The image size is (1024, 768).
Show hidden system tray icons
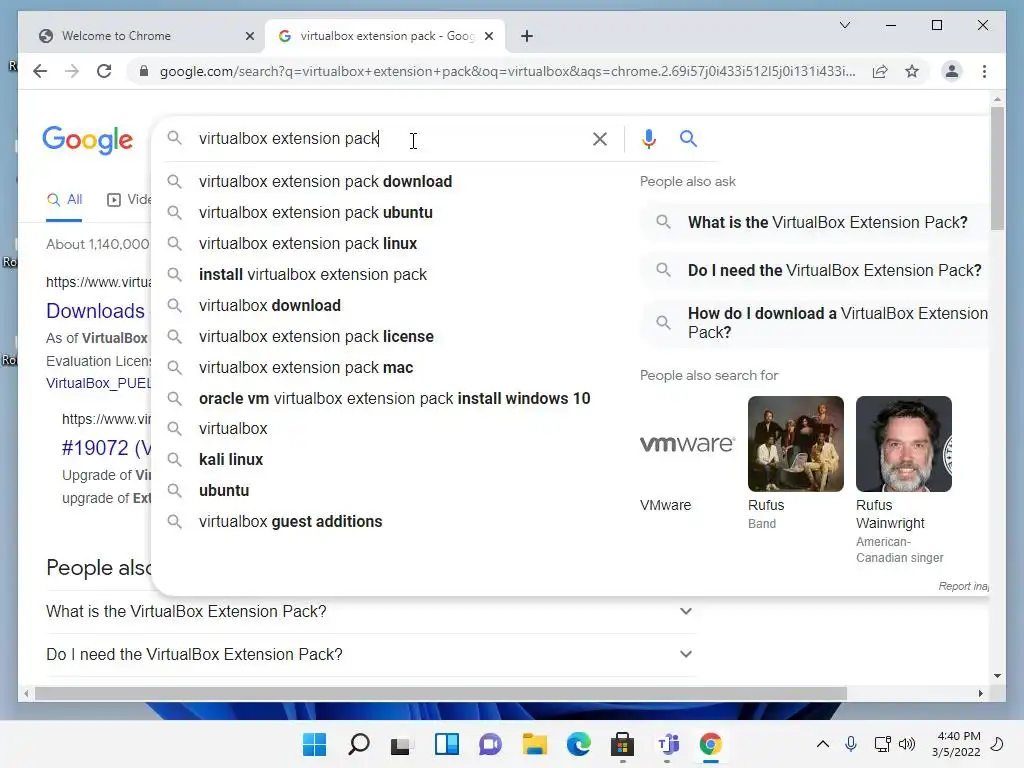[823, 744]
